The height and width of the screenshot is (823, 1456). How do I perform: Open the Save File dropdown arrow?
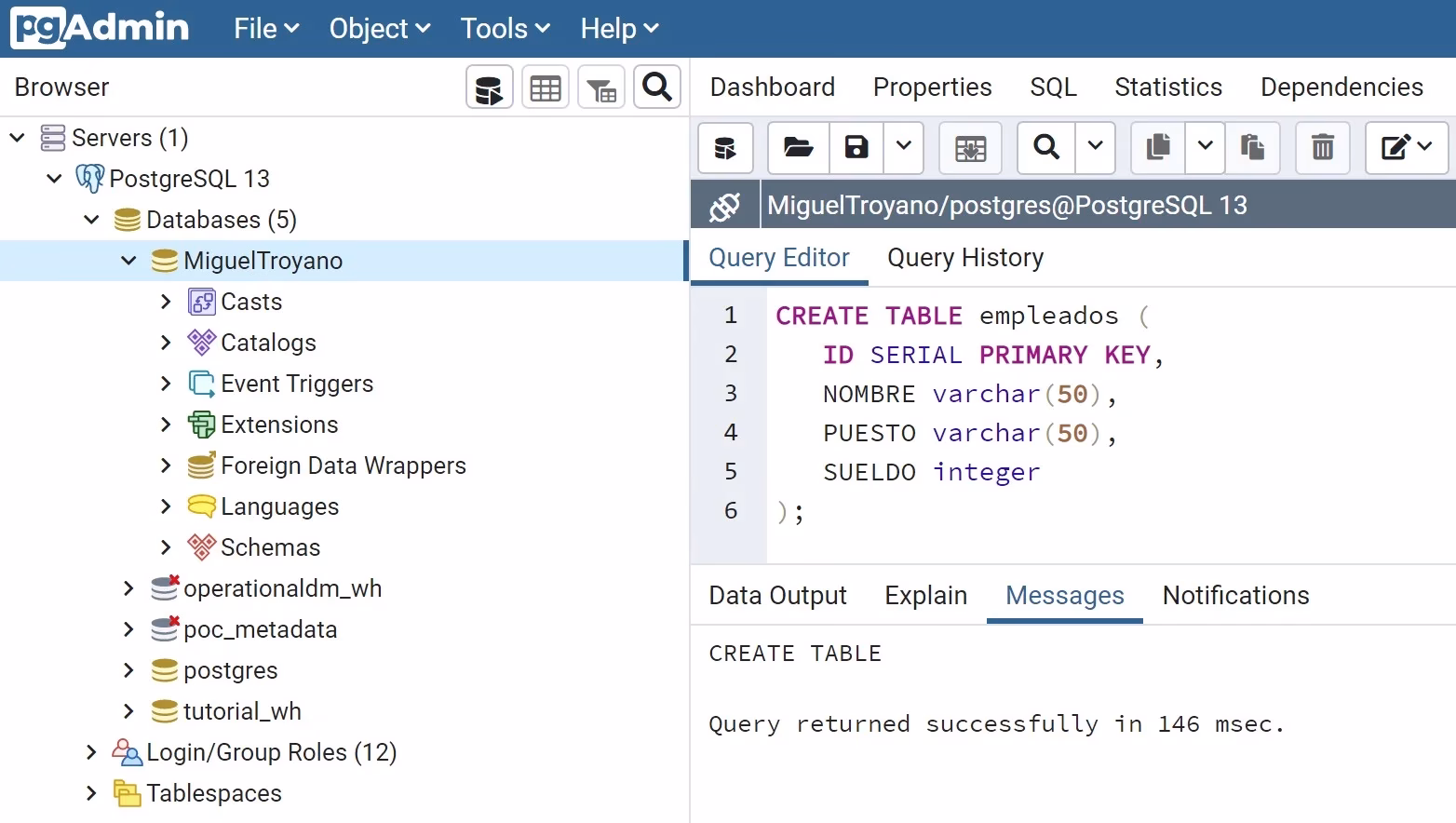point(903,148)
